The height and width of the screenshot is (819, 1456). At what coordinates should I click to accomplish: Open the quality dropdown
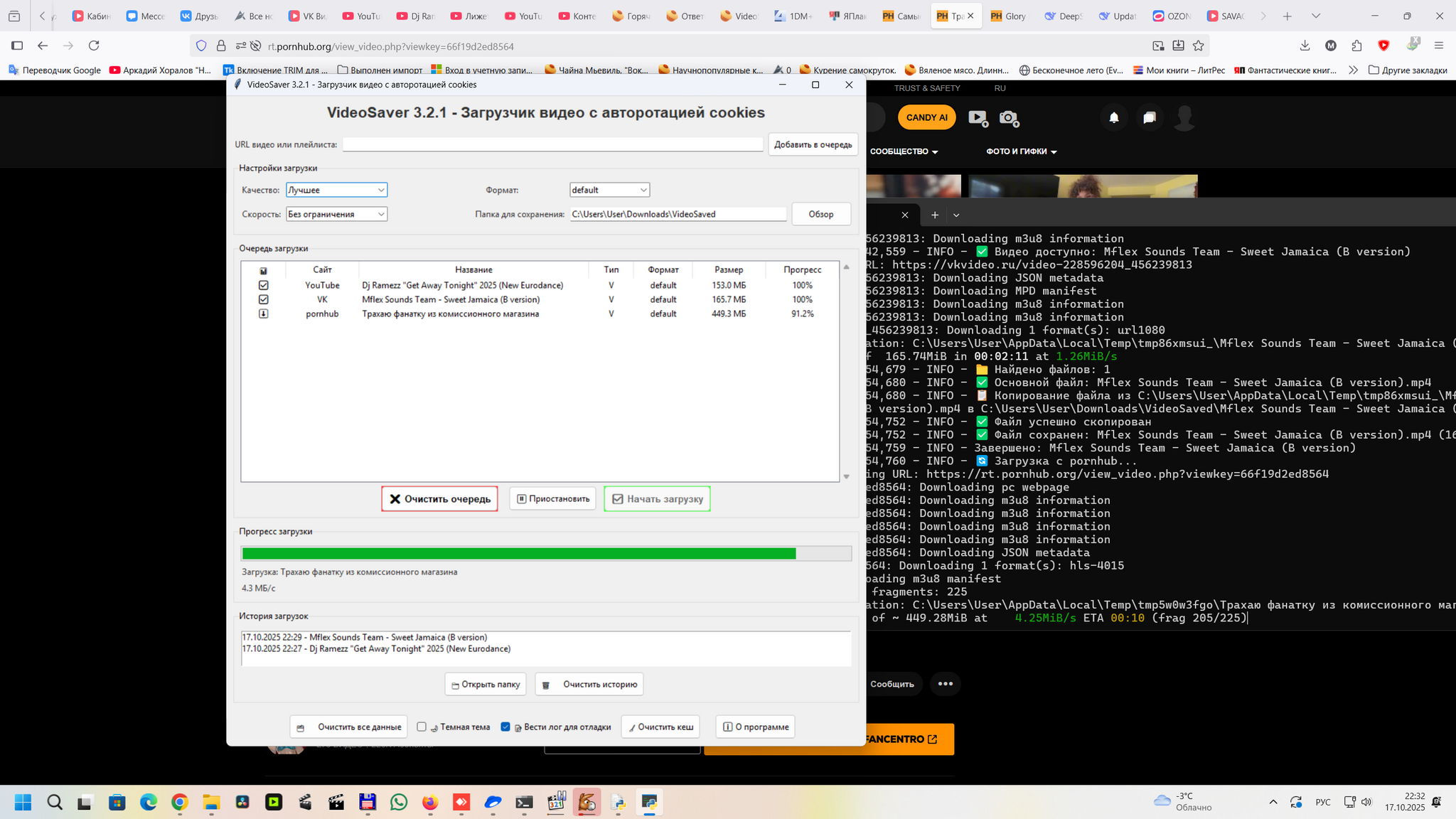point(336,190)
